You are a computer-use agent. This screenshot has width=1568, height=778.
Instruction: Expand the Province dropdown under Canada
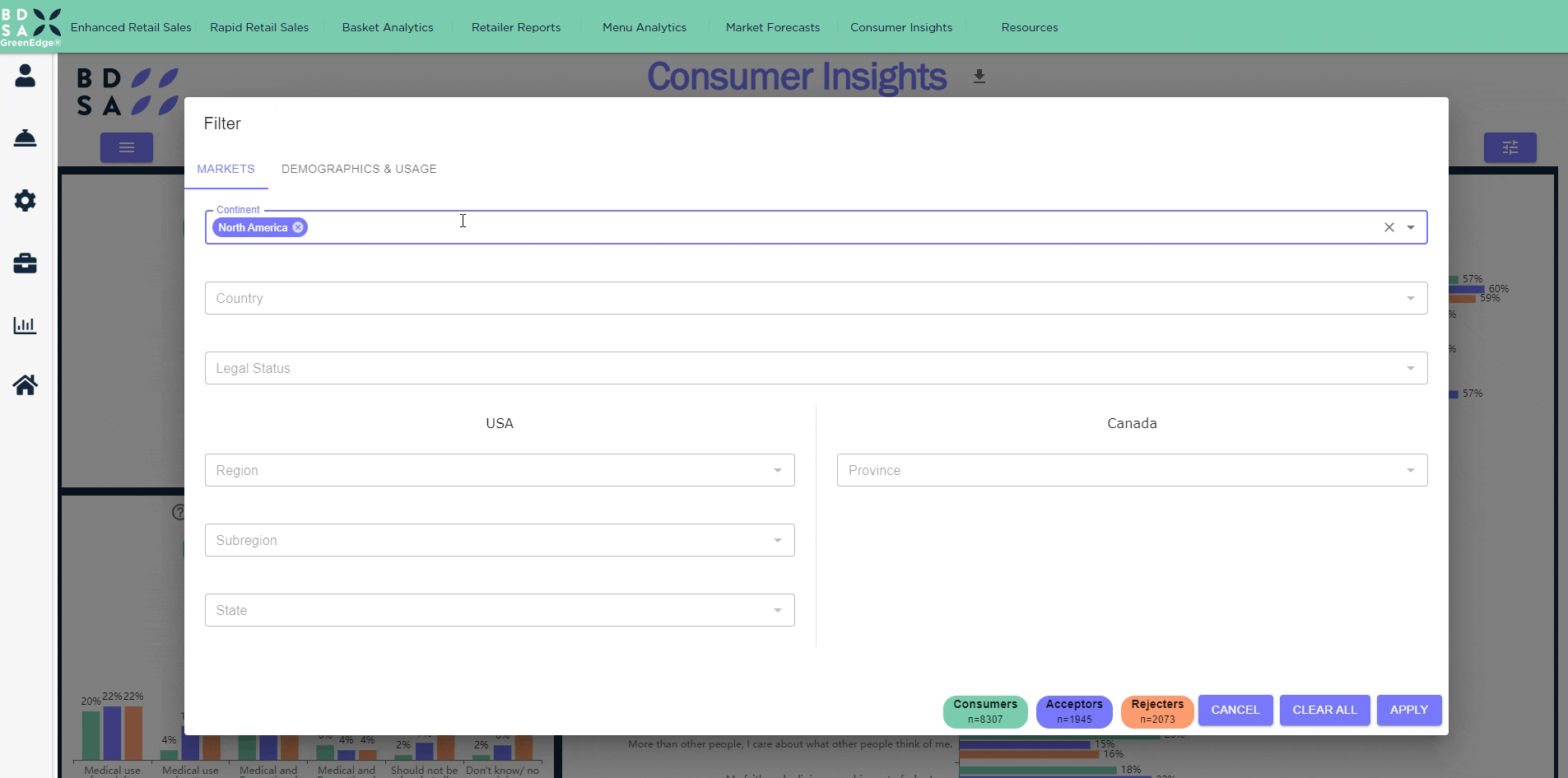click(x=1131, y=470)
